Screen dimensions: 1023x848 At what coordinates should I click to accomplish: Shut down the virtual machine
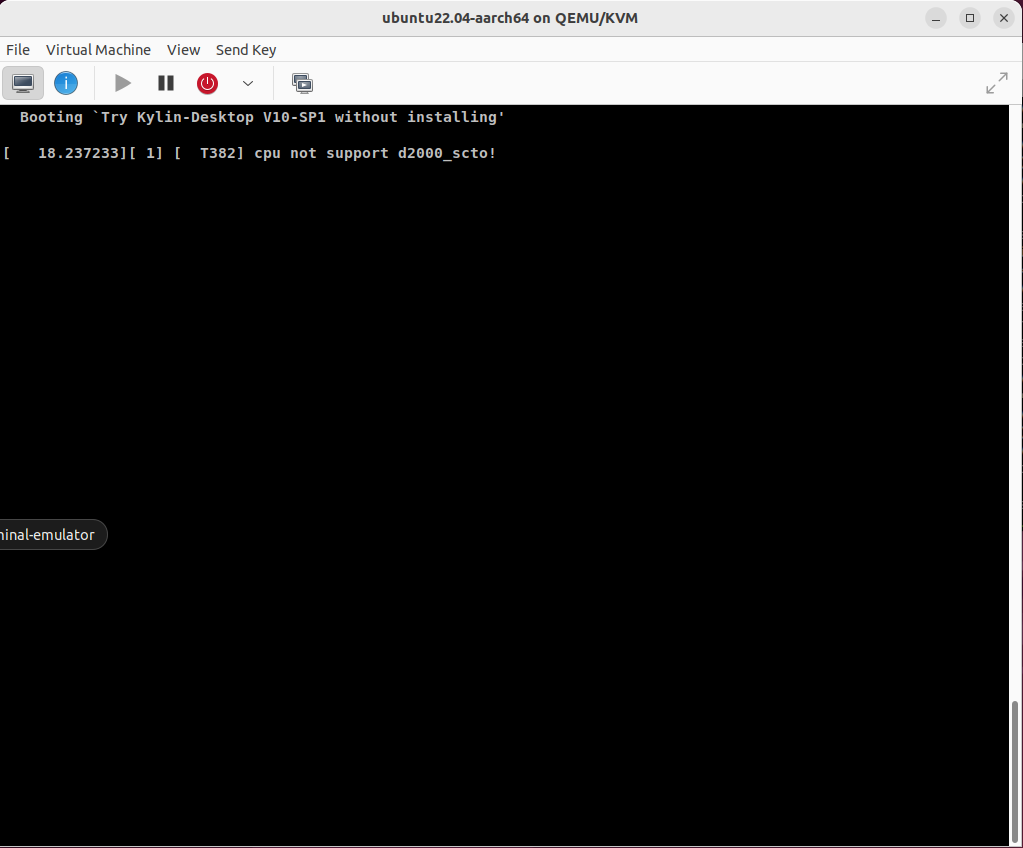[207, 83]
